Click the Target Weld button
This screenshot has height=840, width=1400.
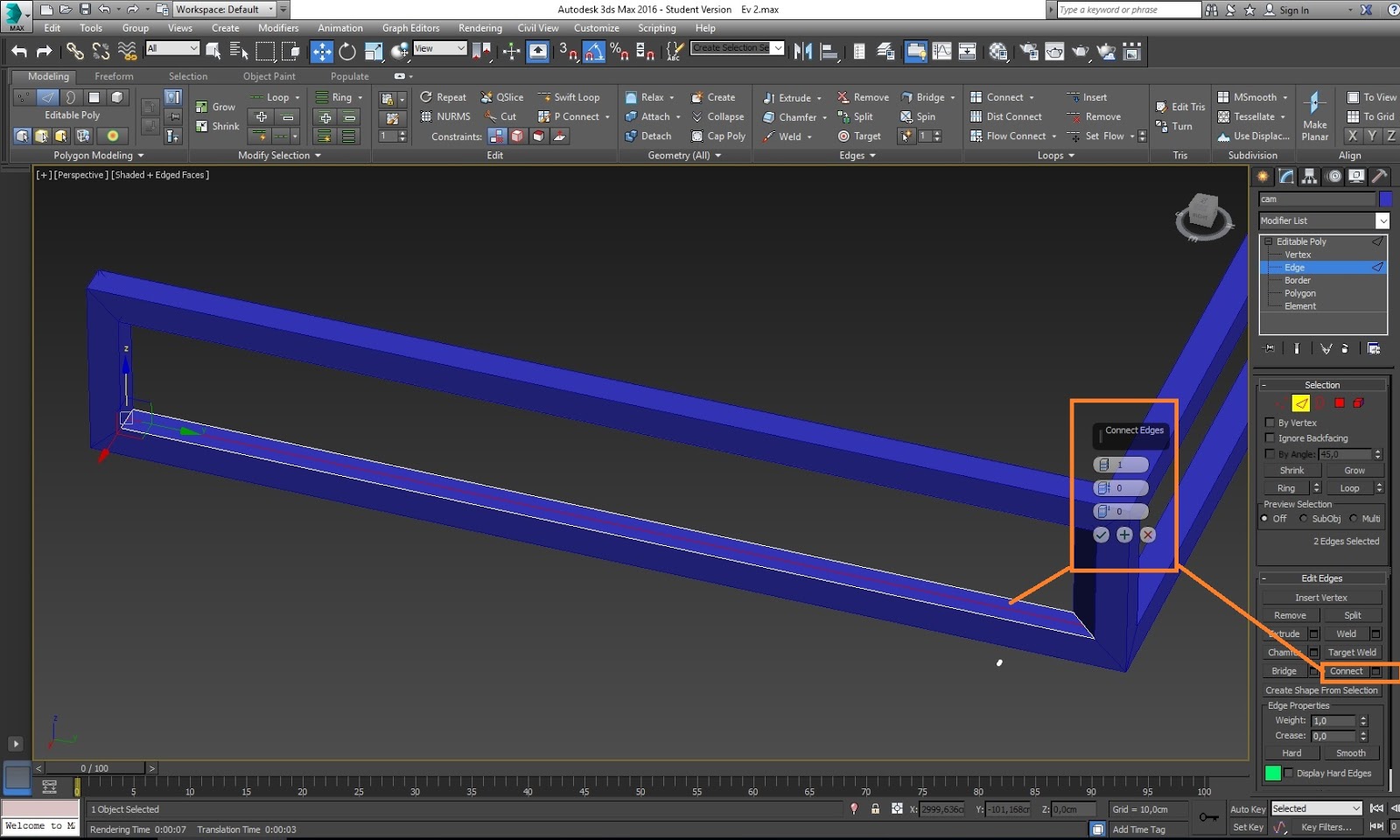(x=1352, y=652)
